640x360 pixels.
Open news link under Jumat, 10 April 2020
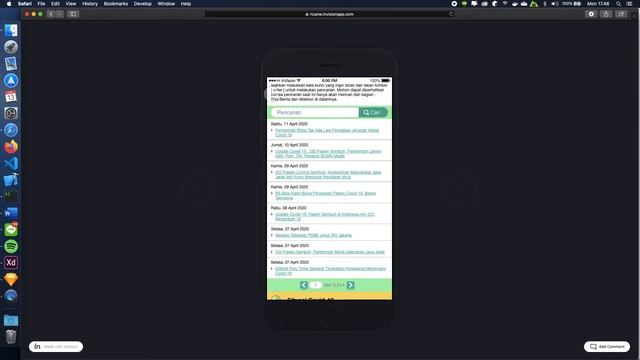328,153
